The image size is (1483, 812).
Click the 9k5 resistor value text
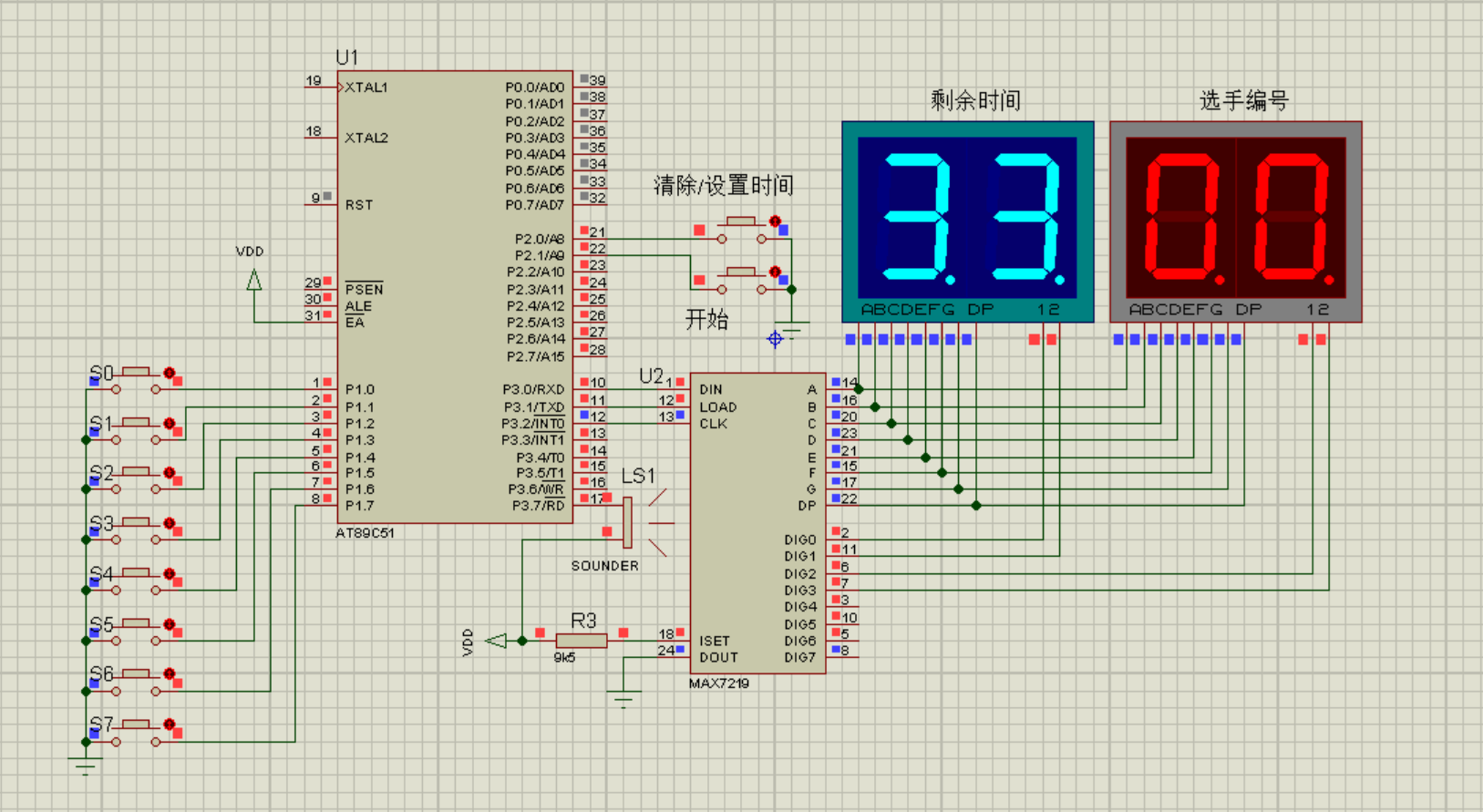point(564,657)
